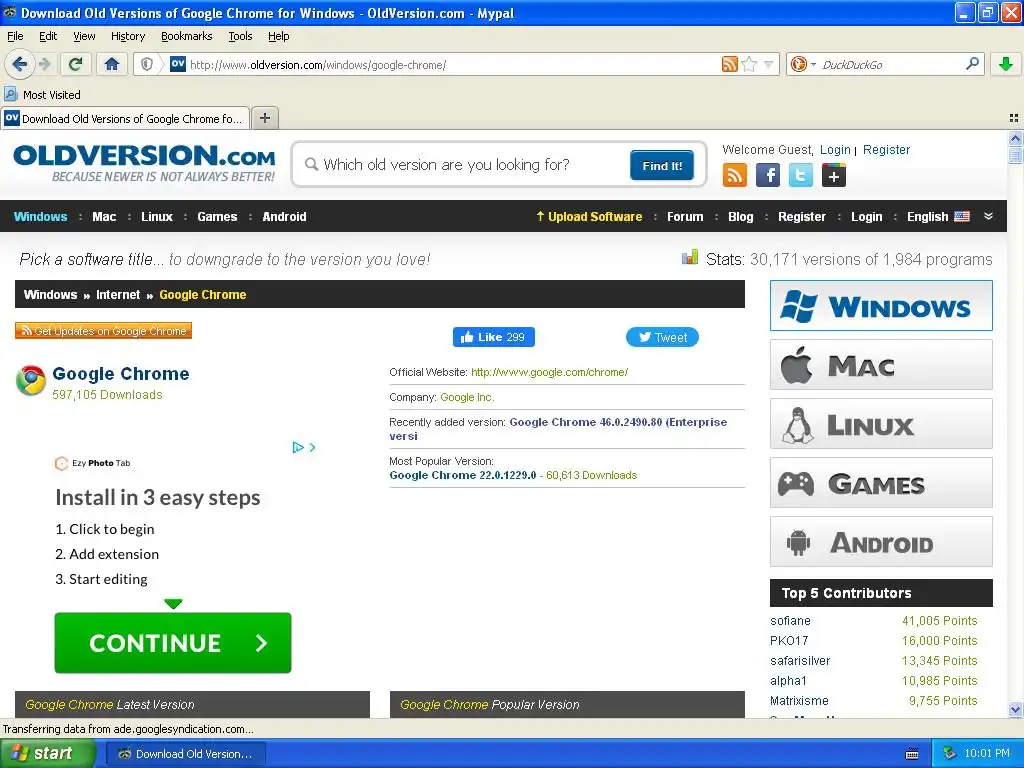Screen dimensions: 1024x768
Task: Click the Mac sidebar platform button
Action: click(881, 365)
